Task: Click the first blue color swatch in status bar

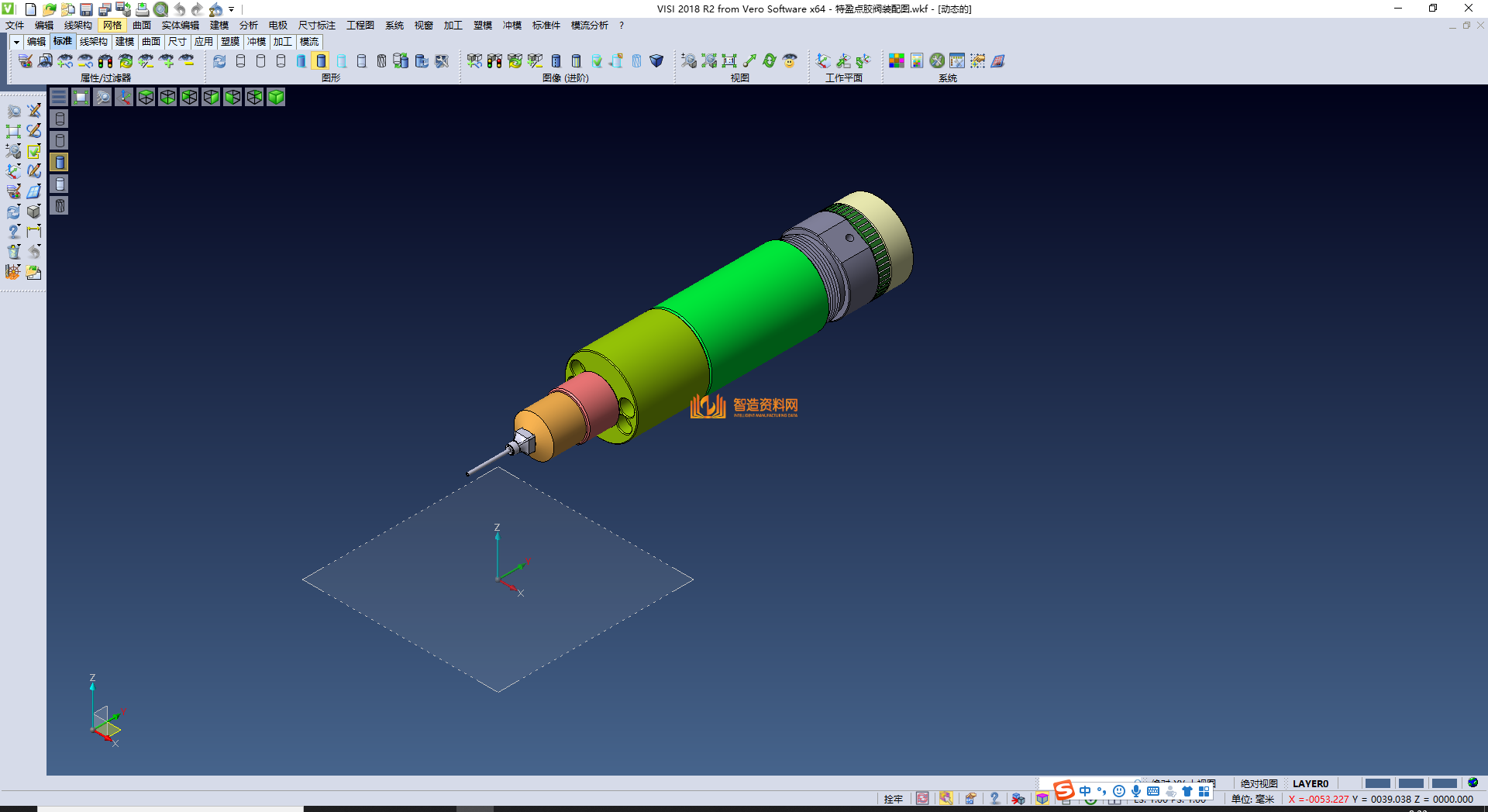Action: coord(1377,783)
